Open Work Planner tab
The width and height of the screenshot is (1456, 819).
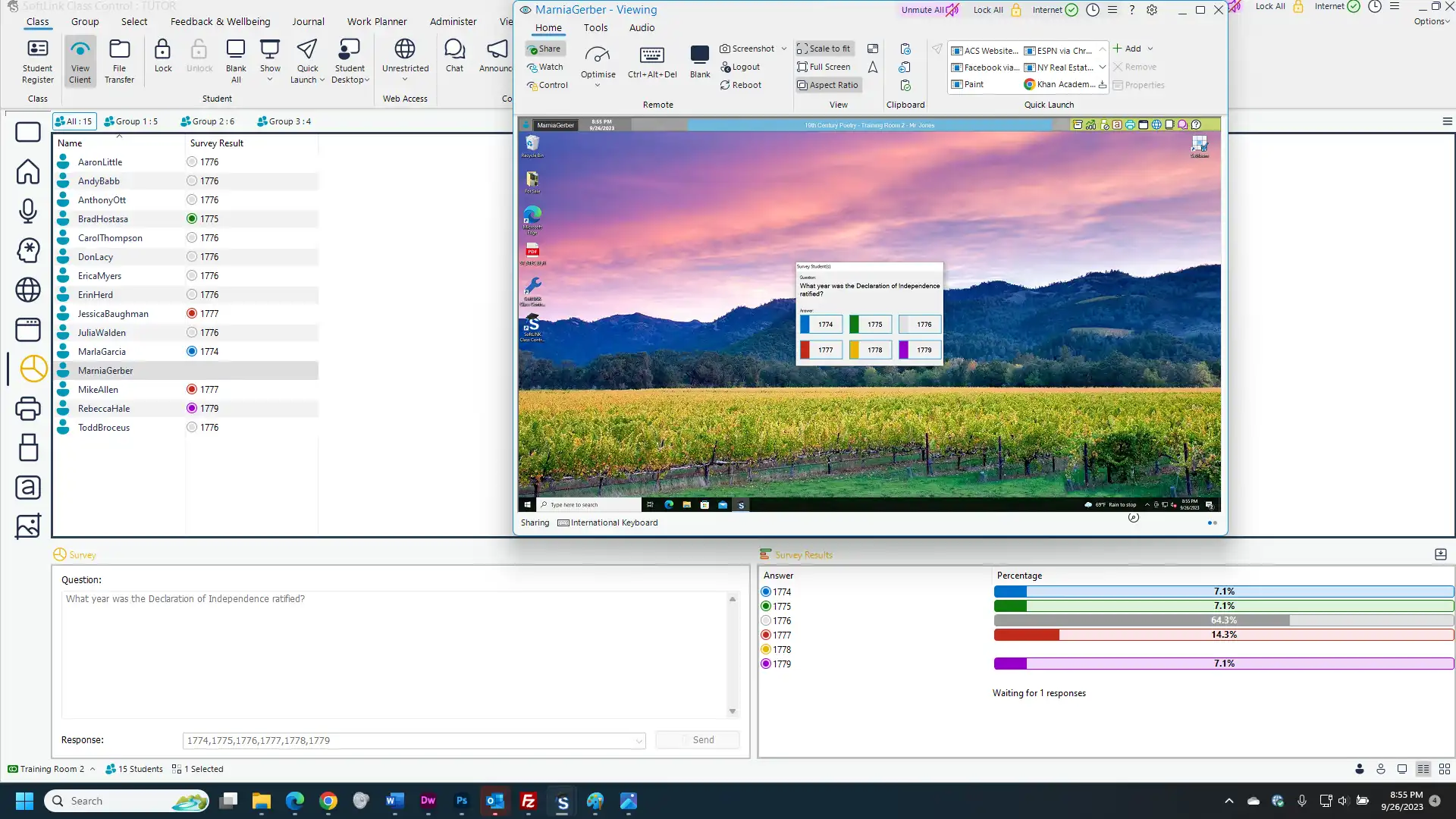point(377,21)
